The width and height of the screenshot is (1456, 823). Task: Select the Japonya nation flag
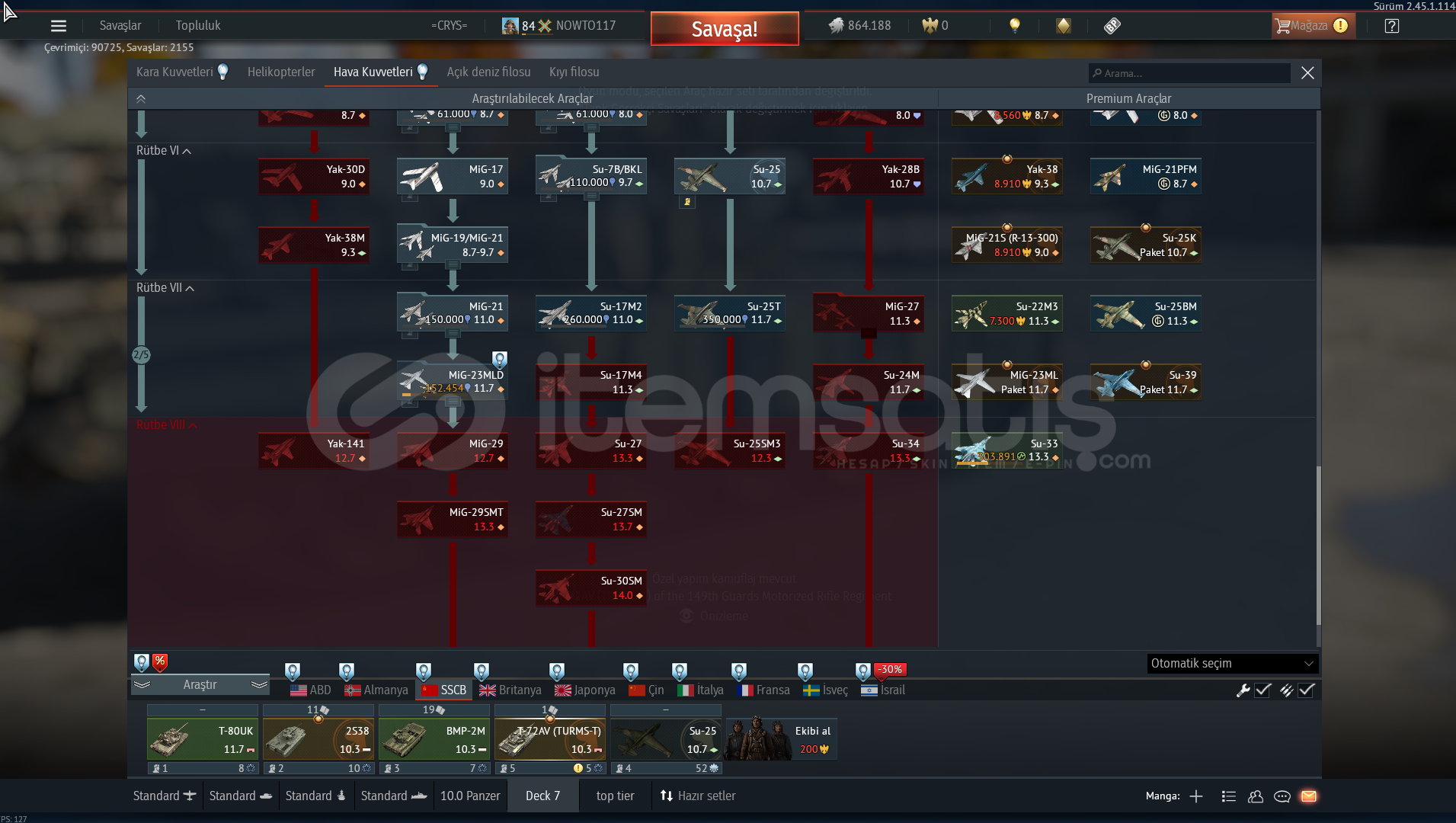[x=584, y=690]
